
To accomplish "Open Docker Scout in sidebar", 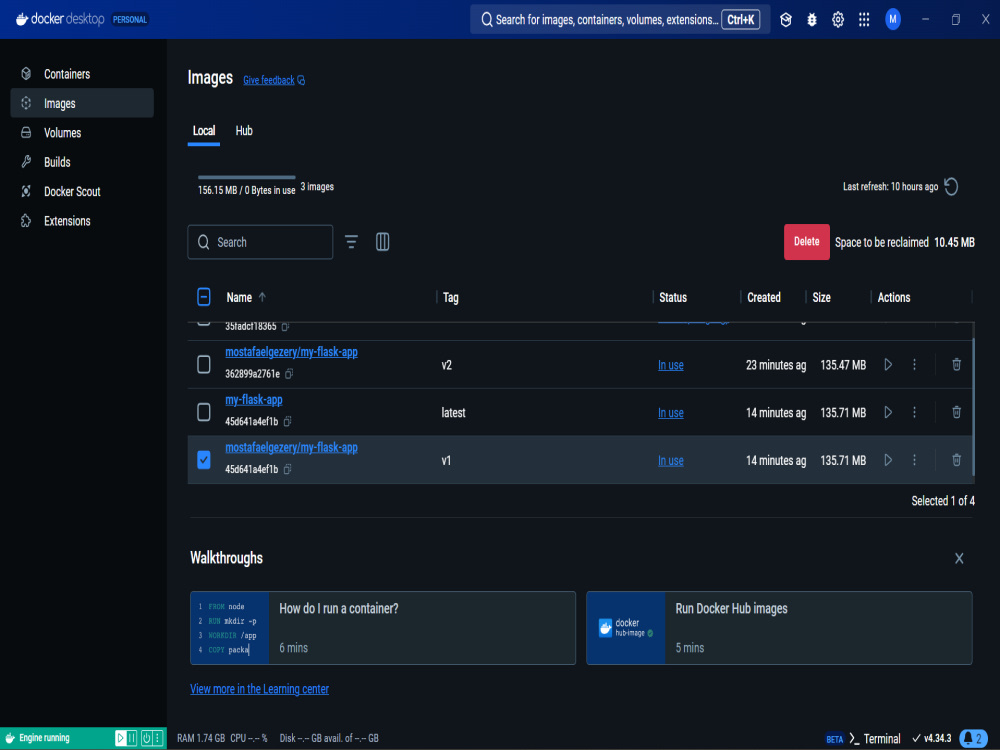I will (x=82, y=191).
